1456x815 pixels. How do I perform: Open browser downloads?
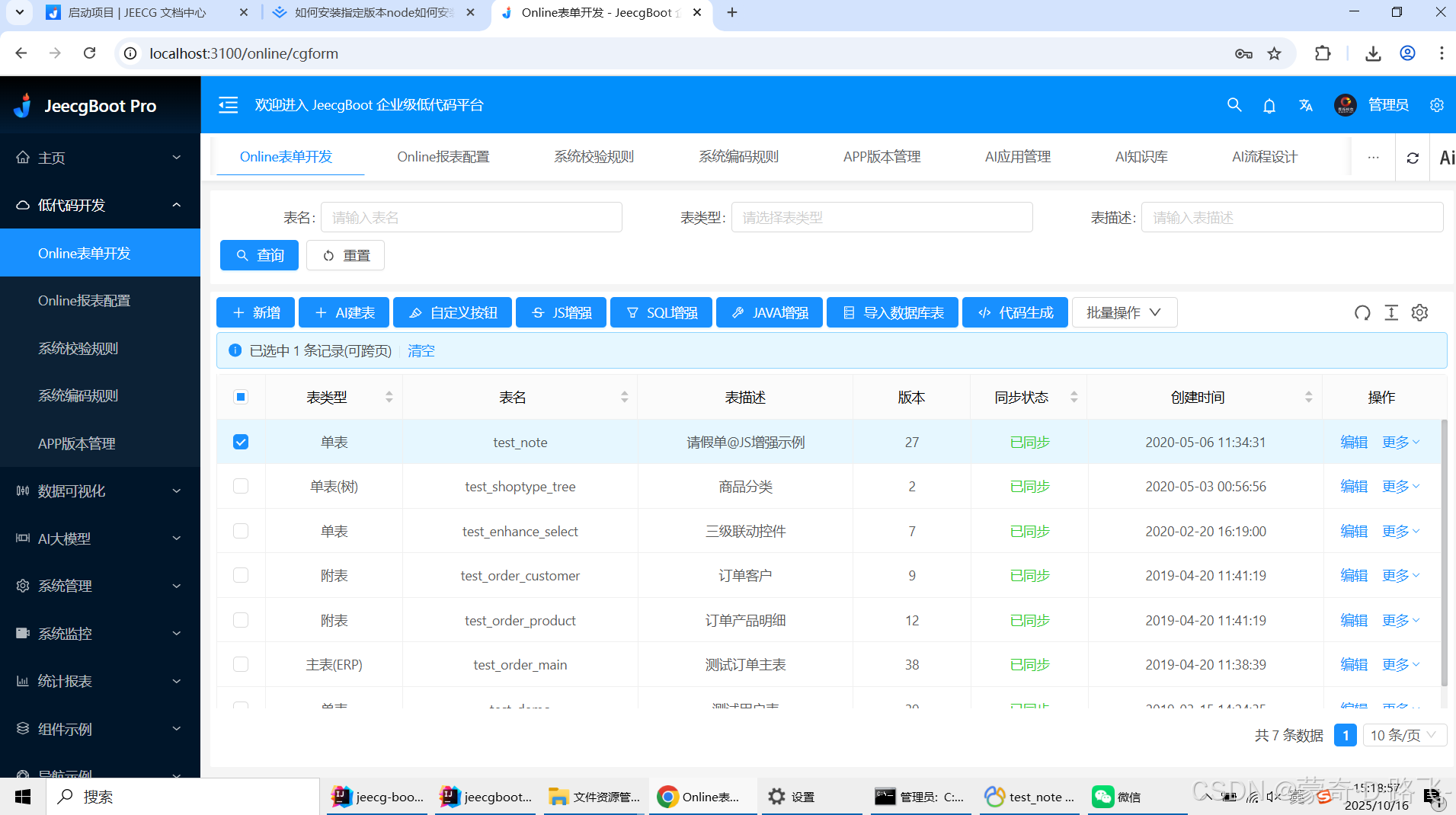(1373, 53)
